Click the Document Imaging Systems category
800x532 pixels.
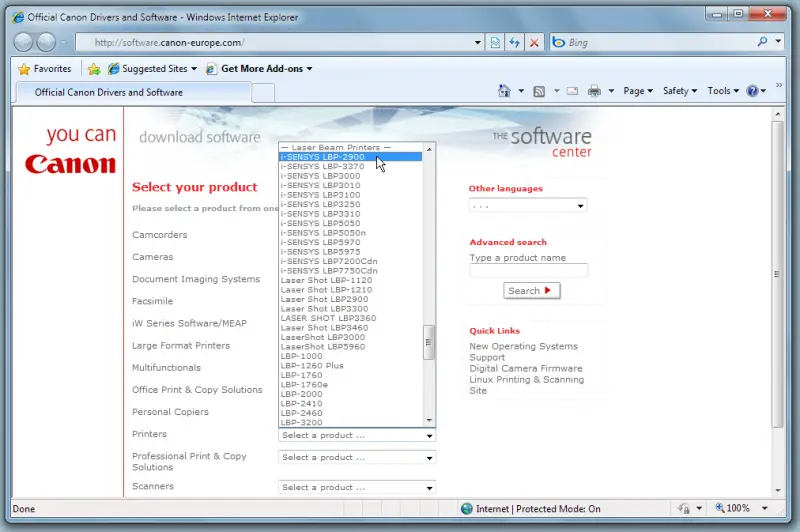196,279
